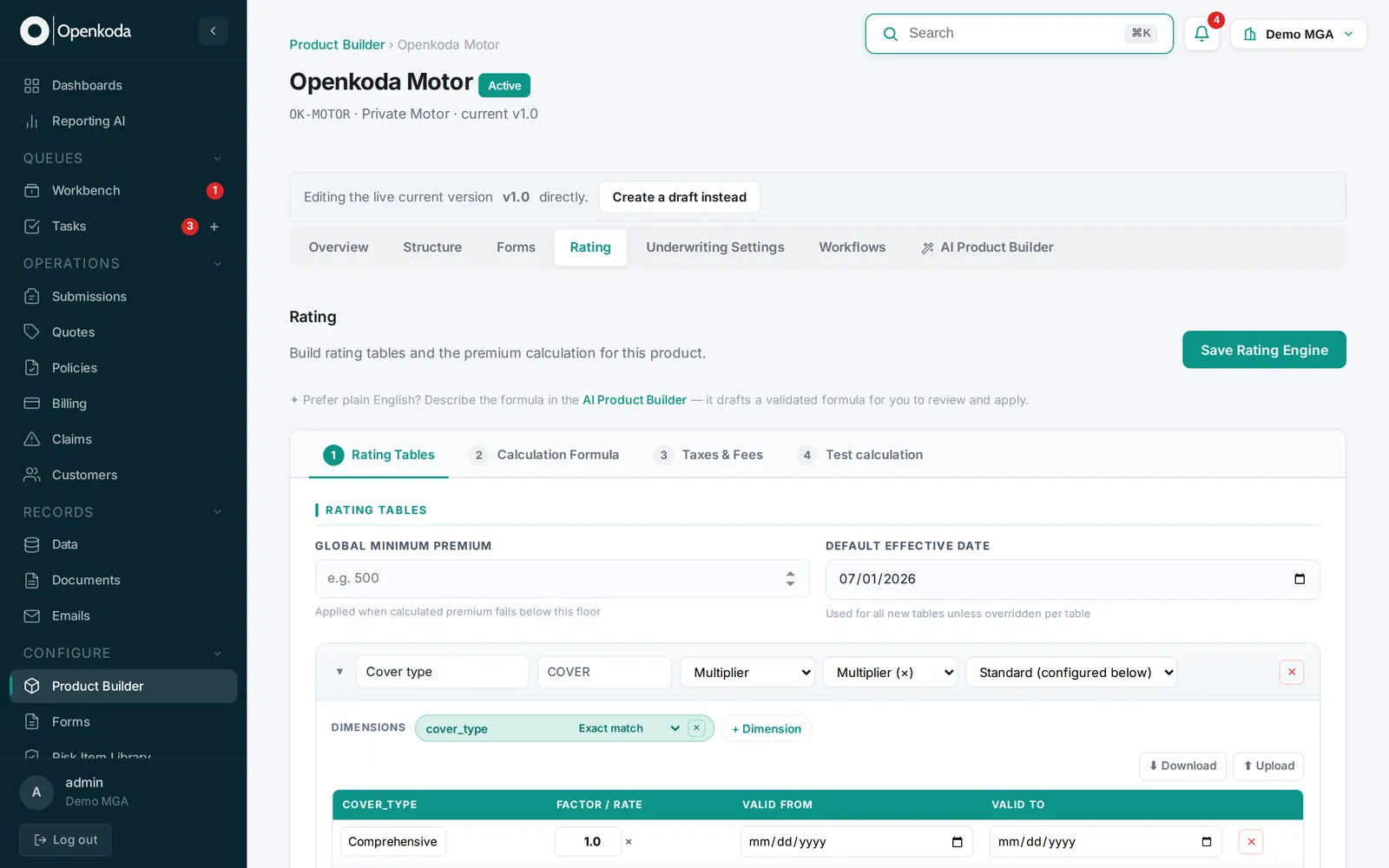
Task: Open the Multiplier (×) operation dropdown
Action: tap(890, 672)
